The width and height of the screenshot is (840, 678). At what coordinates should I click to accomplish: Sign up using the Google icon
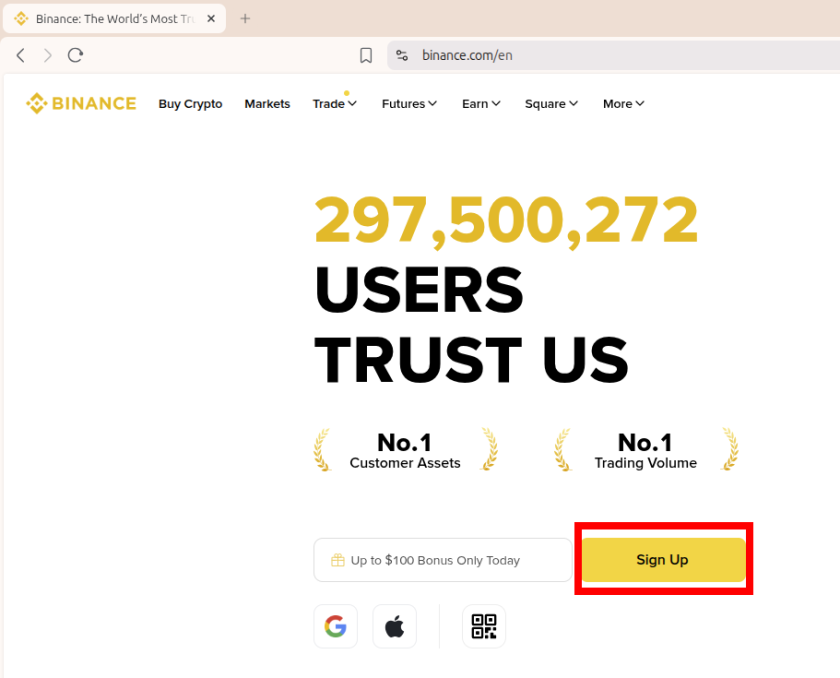tap(335, 626)
